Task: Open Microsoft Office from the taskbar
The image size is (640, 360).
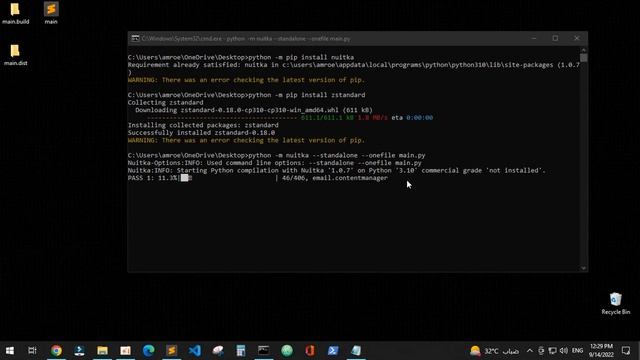Action: coord(310,350)
